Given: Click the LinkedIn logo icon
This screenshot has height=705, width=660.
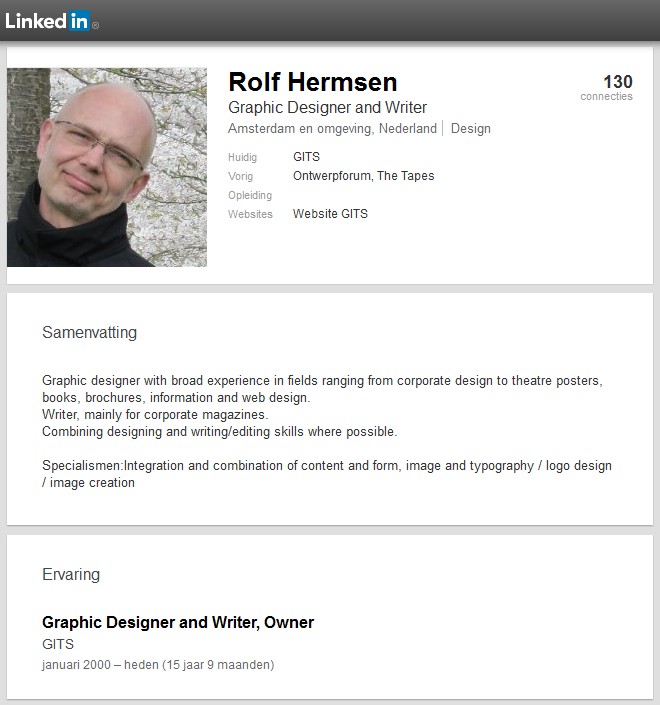Looking at the screenshot, I should [x=49, y=21].
